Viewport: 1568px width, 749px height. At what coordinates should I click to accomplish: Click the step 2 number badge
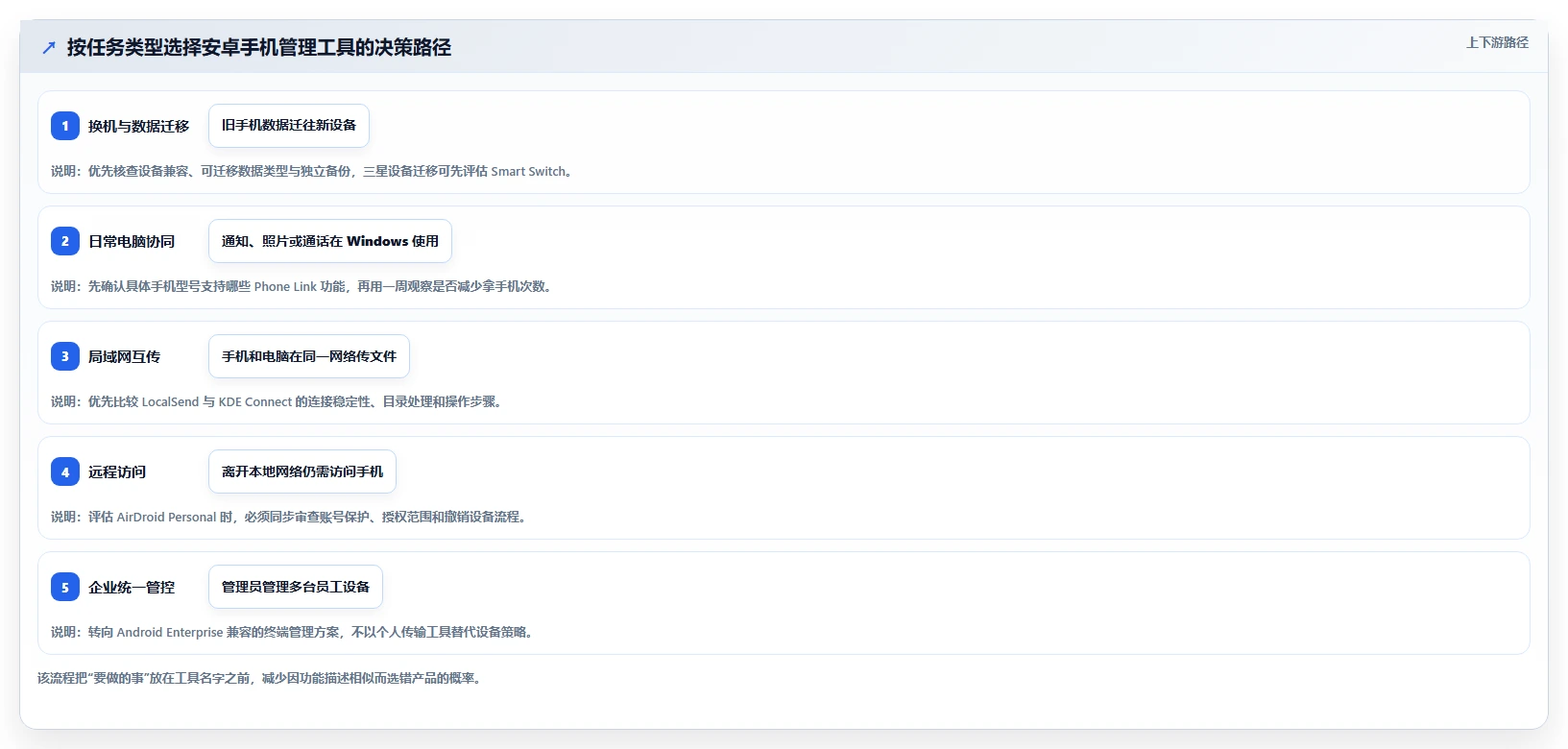pos(65,241)
